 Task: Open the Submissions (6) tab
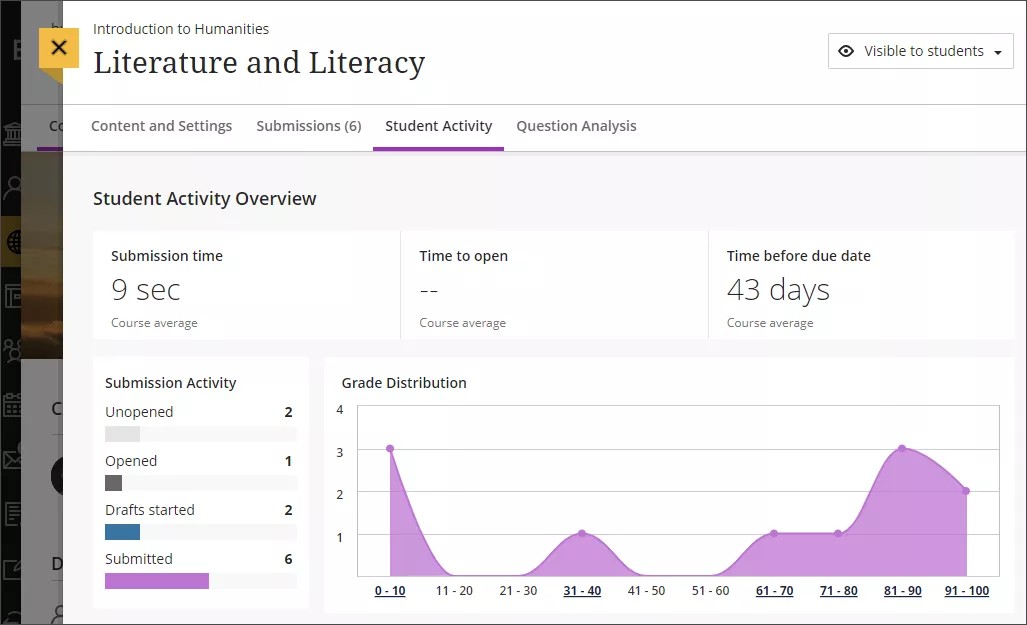pos(308,126)
